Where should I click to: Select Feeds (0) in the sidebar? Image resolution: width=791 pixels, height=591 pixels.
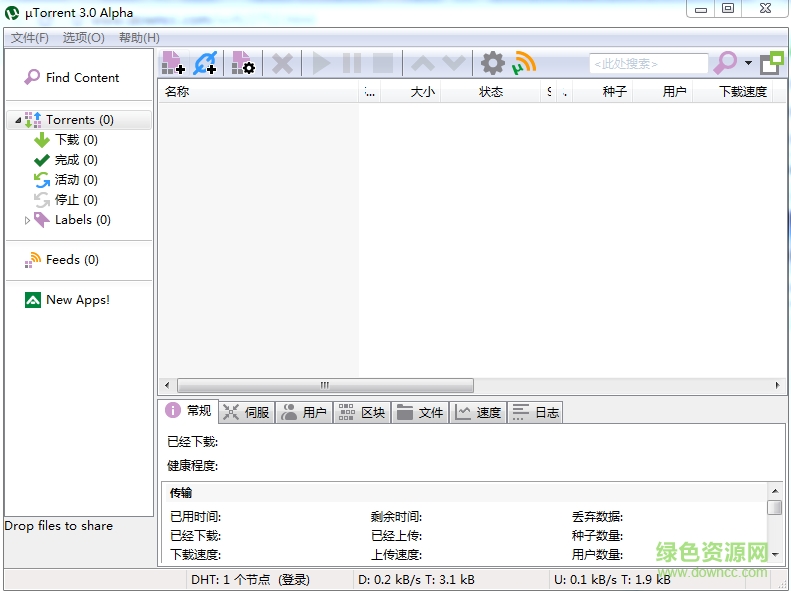(71, 260)
